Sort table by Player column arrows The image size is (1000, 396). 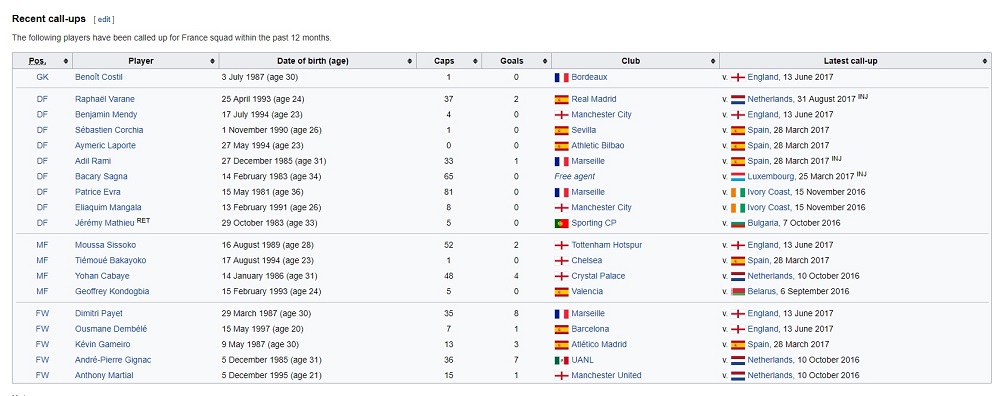[x=212, y=61]
